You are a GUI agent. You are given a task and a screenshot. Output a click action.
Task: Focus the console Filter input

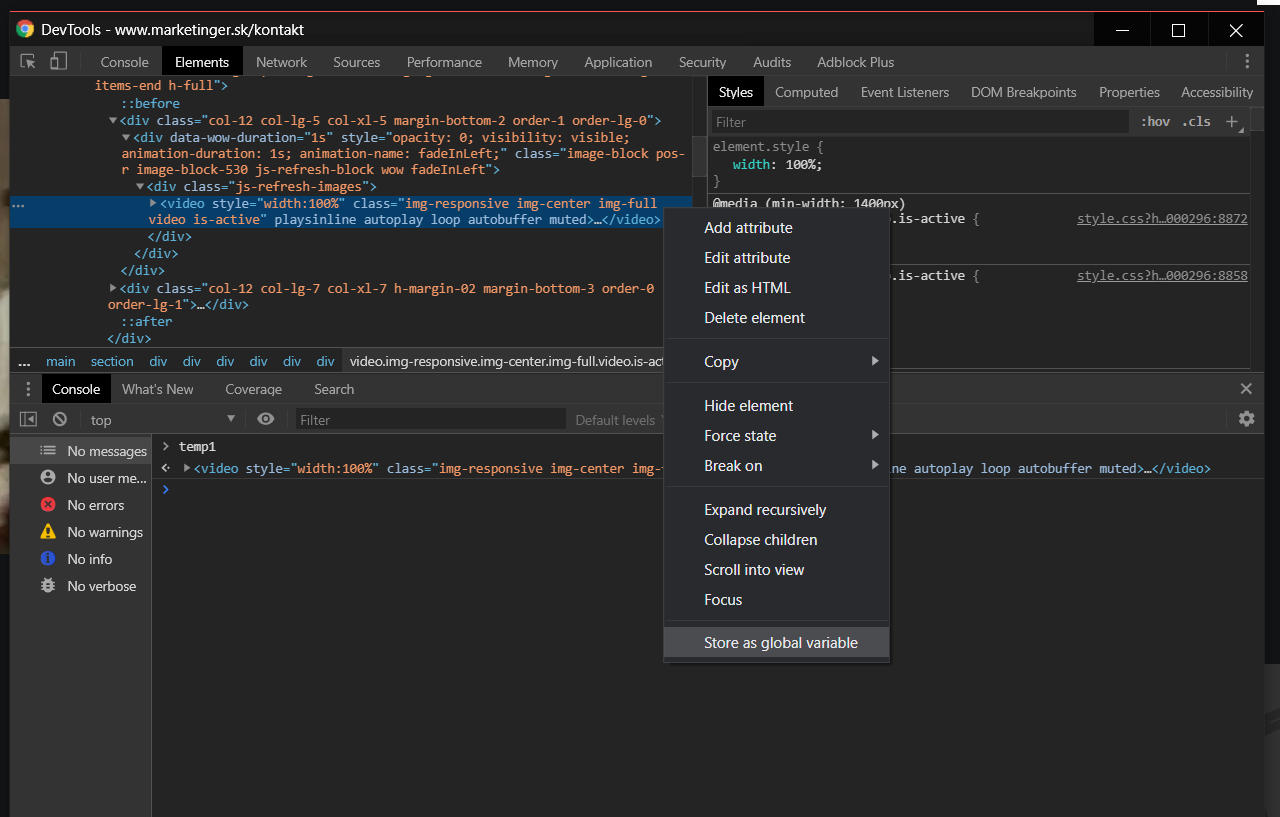[431, 420]
